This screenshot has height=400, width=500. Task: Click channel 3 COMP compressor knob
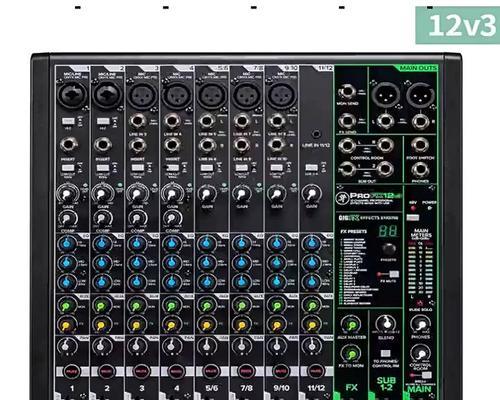[x=137, y=219]
